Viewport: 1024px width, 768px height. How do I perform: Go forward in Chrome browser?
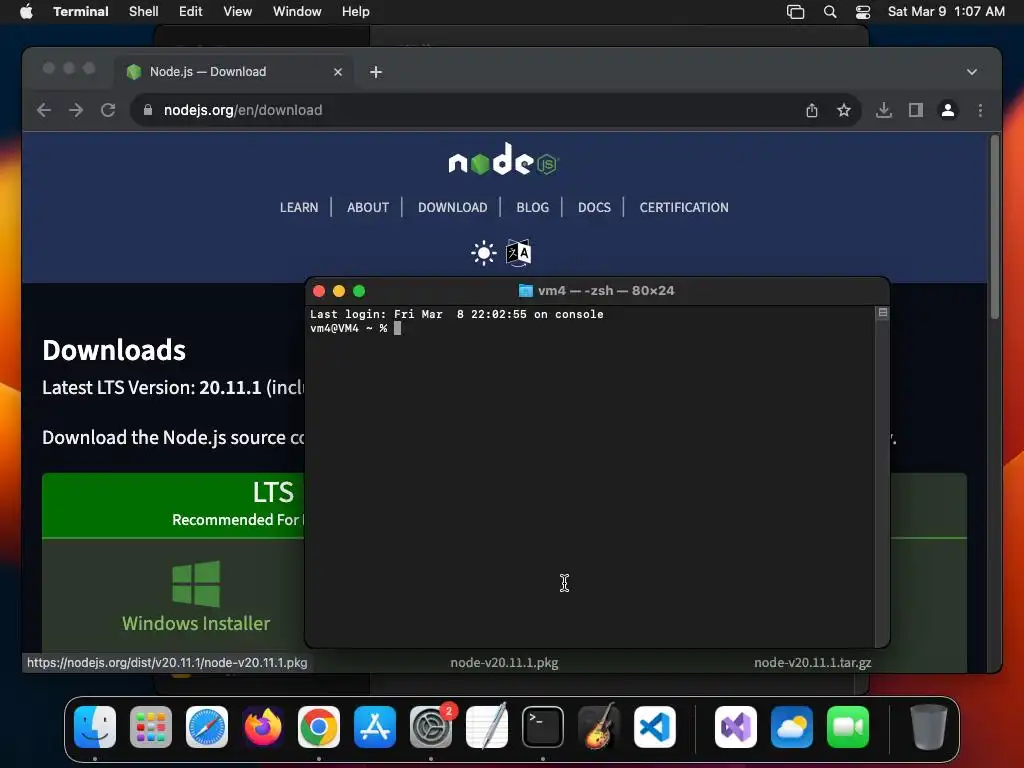(x=76, y=110)
